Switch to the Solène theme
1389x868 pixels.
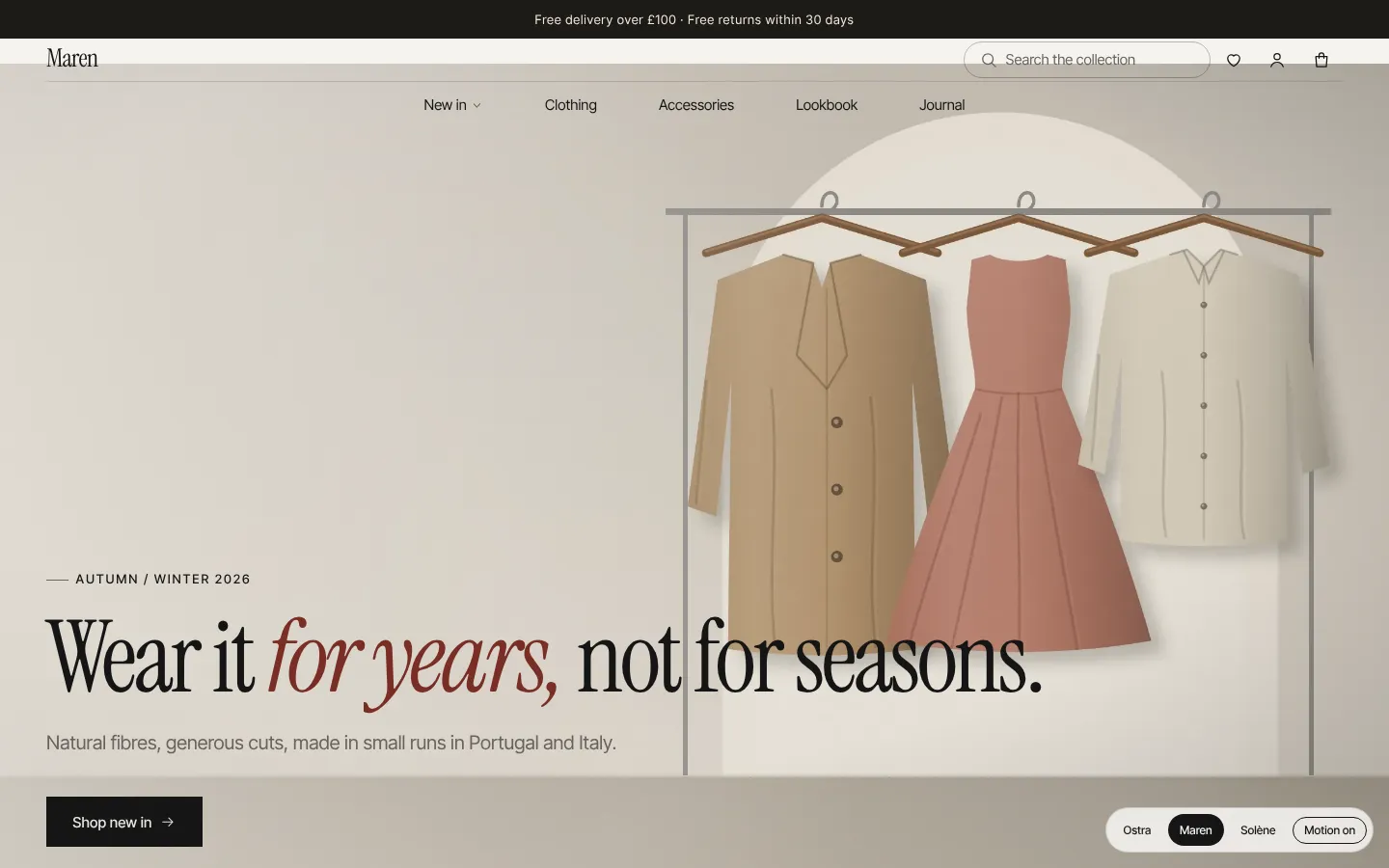click(x=1258, y=830)
